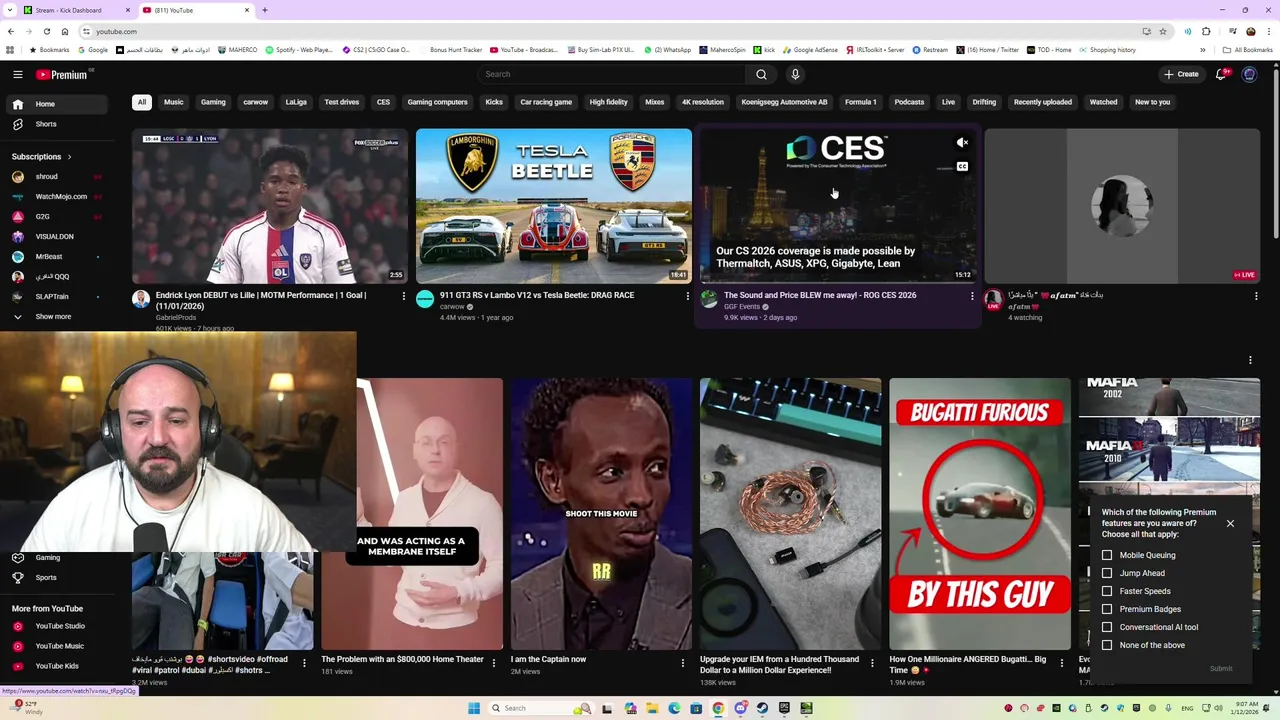Open the Create dropdown button
1280x720 pixels.
pyautogui.click(x=1181, y=74)
